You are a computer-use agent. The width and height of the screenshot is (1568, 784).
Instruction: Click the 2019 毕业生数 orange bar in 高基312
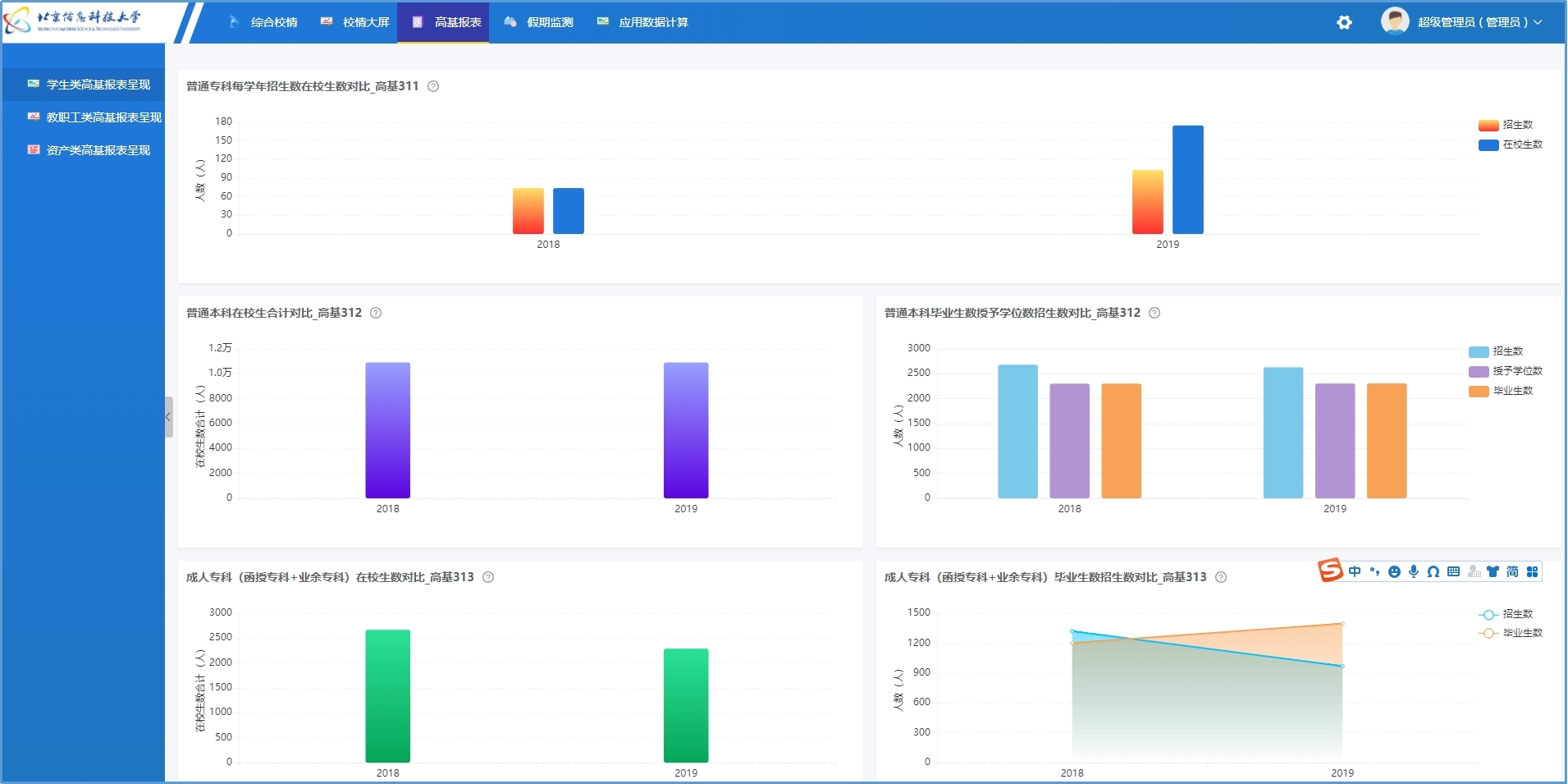1387,441
